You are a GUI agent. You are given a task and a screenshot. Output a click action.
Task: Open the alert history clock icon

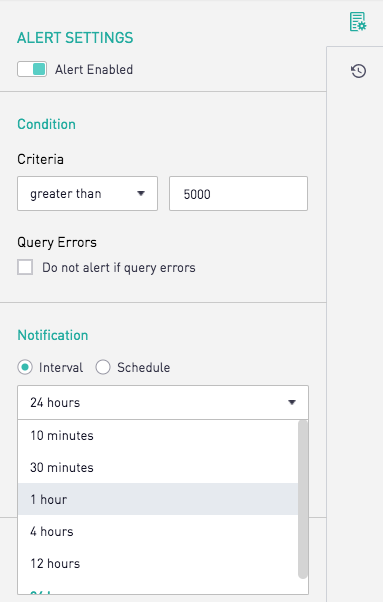tap(358, 71)
